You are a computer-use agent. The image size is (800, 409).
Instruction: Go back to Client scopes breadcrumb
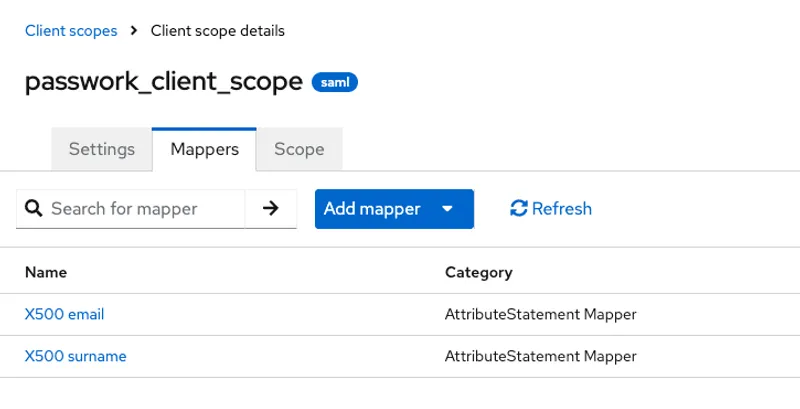(x=70, y=31)
